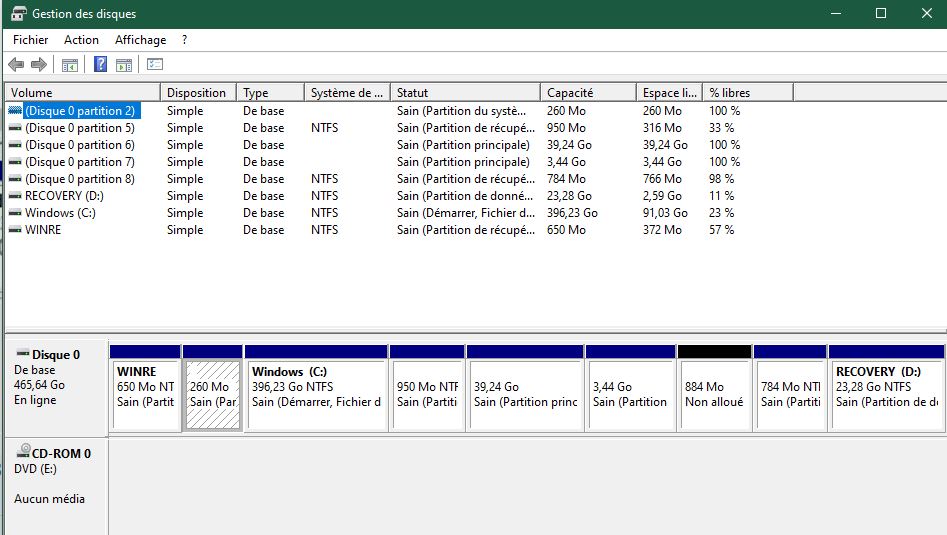Maximize the Gestion des disques window

coord(881,13)
